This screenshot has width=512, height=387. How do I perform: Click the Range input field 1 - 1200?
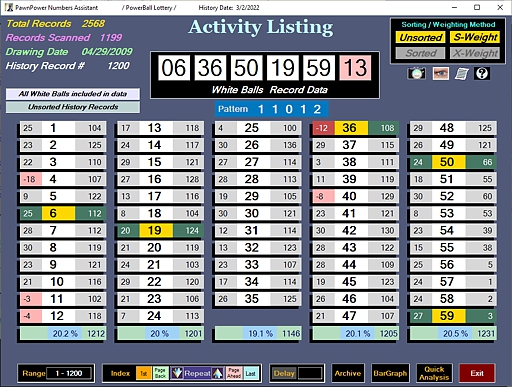pyautogui.click(x=69, y=373)
